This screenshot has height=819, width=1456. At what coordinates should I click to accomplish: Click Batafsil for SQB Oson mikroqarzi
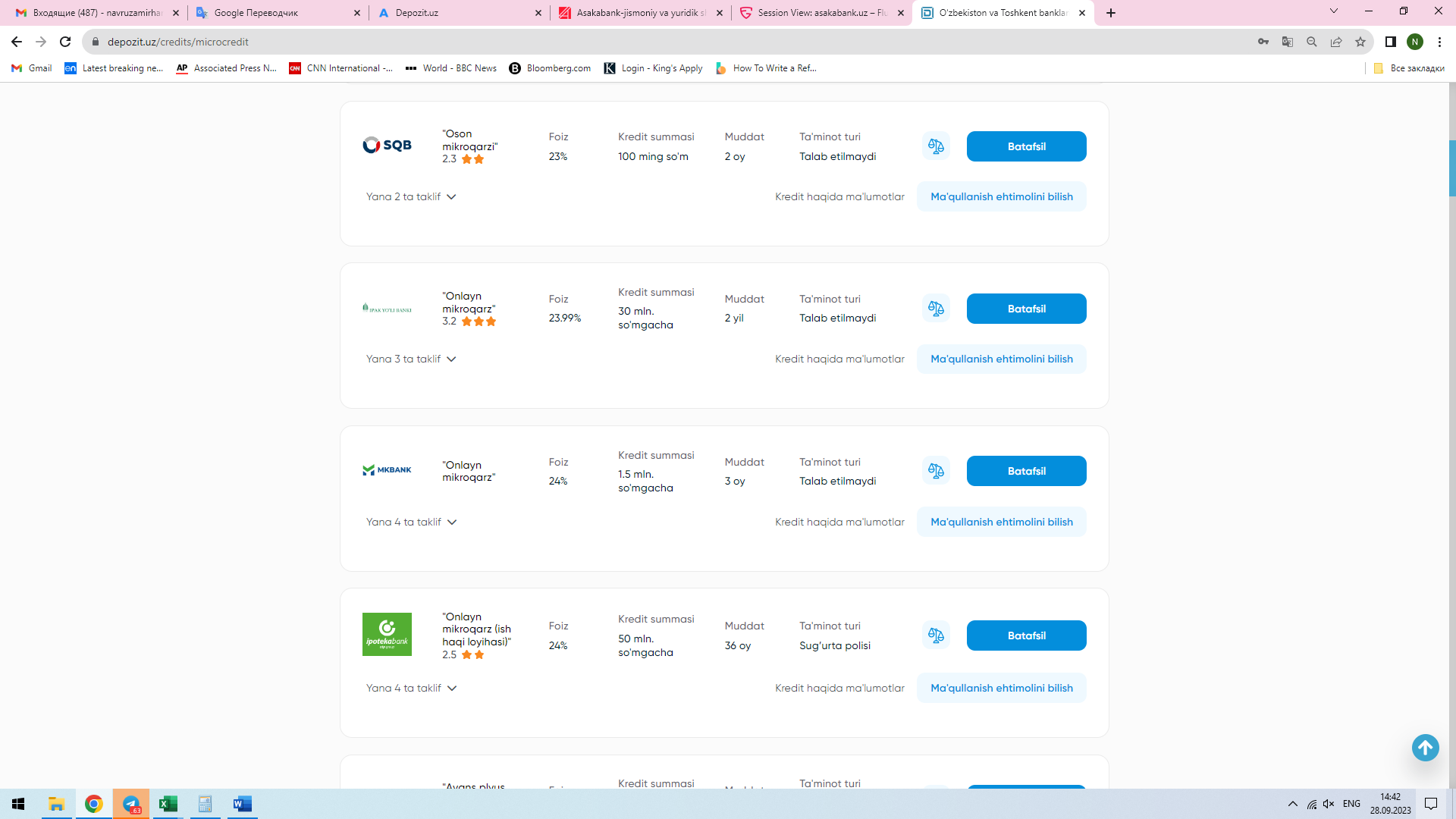pos(1026,146)
